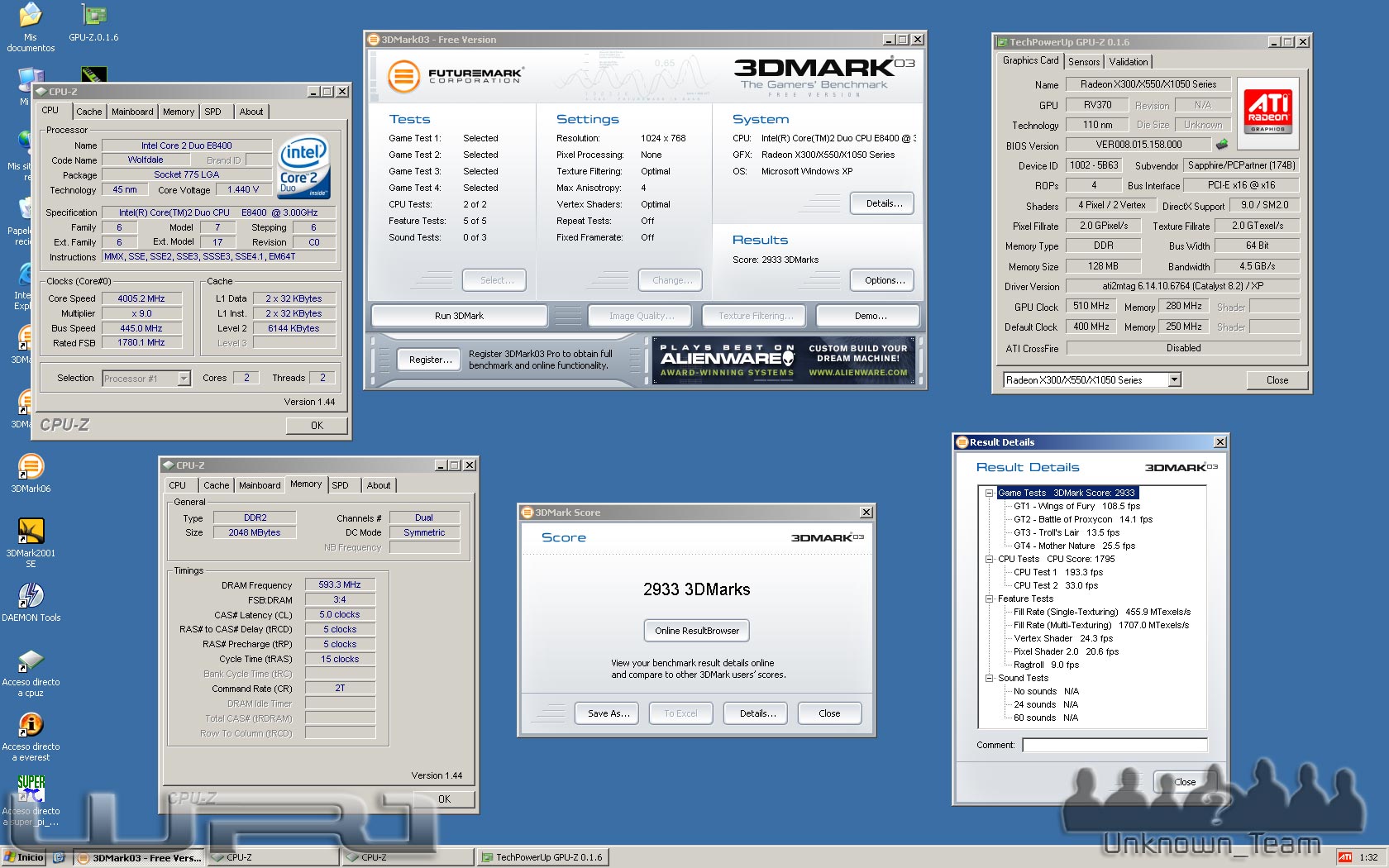
Task: Click Close in 3DMark Score window
Action: pyautogui.click(x=829, y=713)
